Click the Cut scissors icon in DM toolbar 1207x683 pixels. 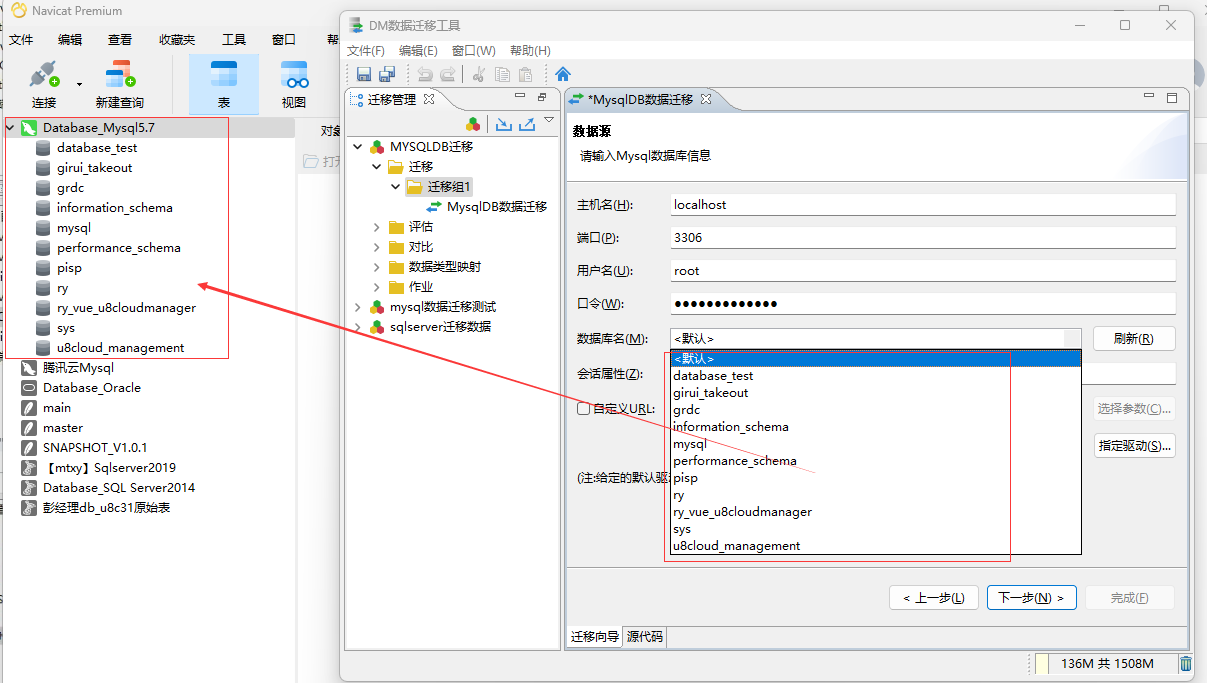tap(478, 74)
